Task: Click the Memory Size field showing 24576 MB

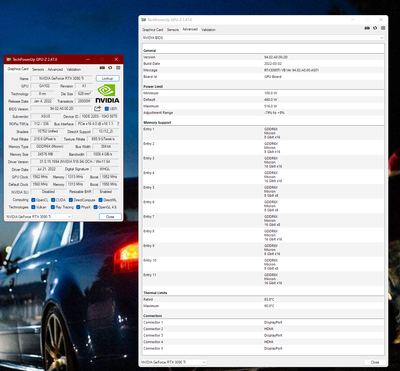Action: 44,154
